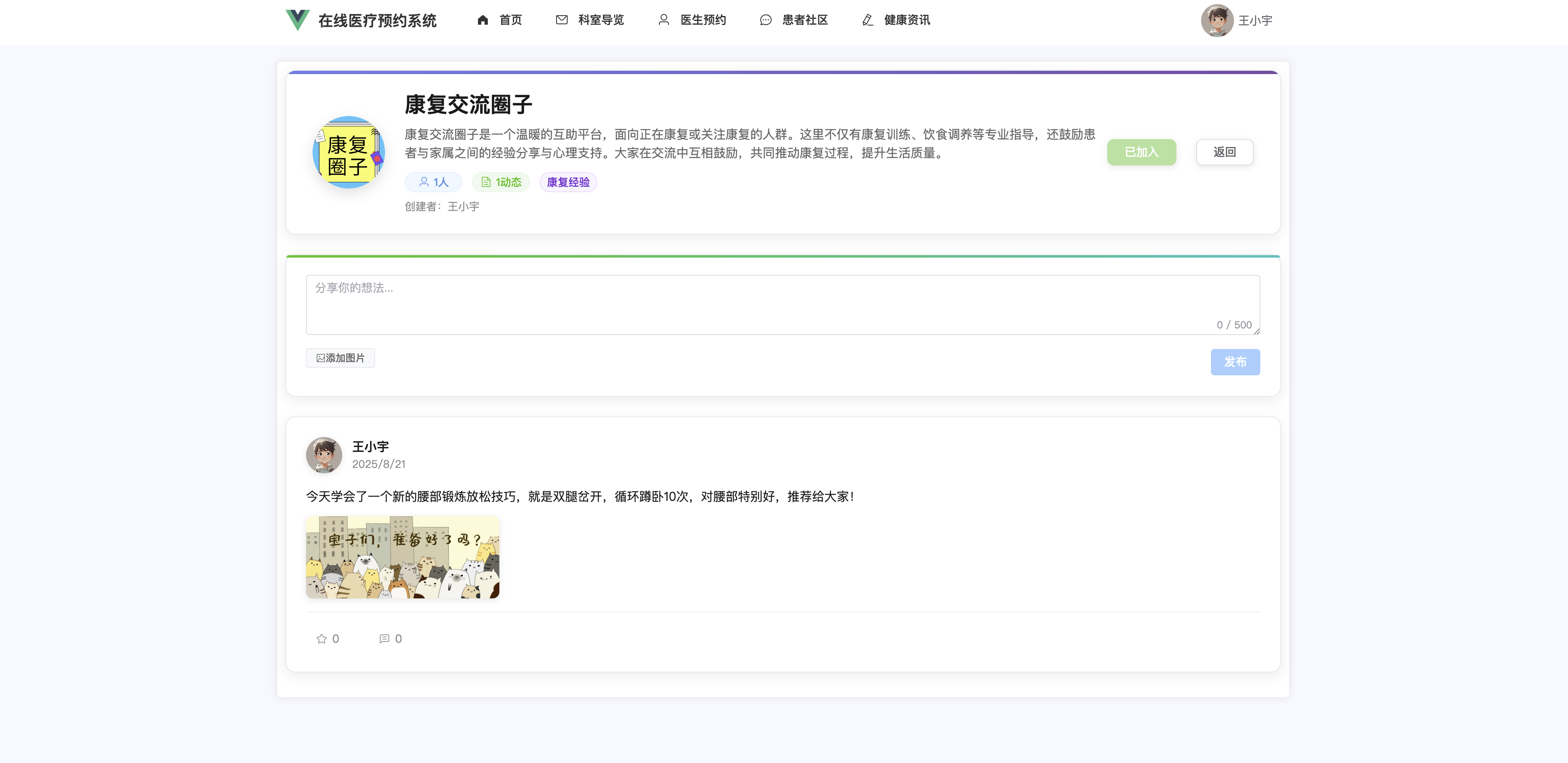The width and height of the screenshot is (1568, 763).
Task: Click the green V logo icon
Action: [298, 19]
